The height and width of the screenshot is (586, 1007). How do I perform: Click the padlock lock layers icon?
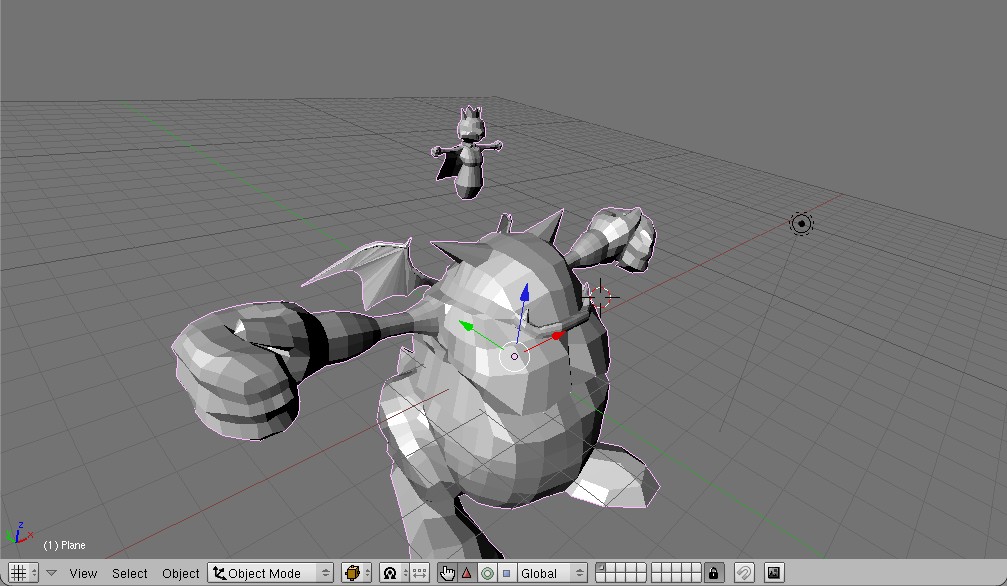tap(714, 573)
